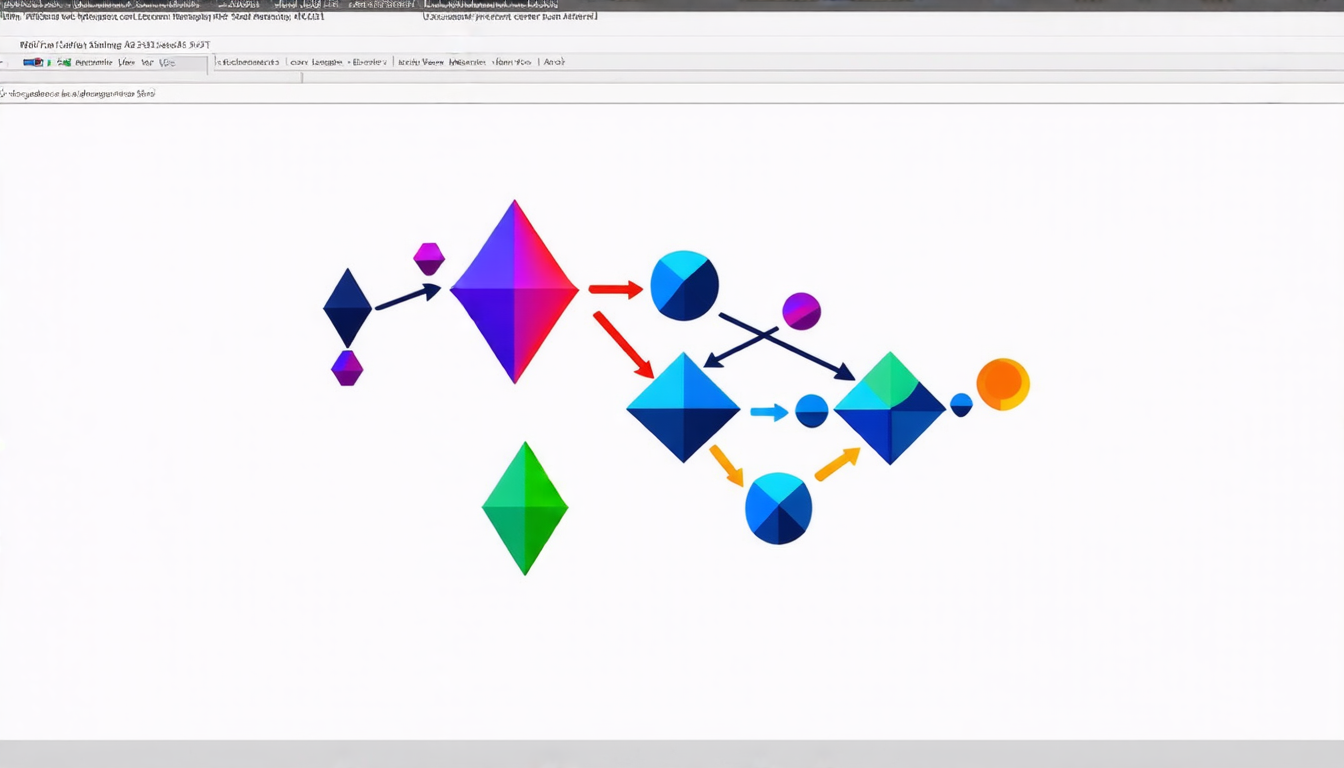Select the large purple-red gradient diamond
The height and width of the screenshot is (768, 1344).
tap(514, 291)
